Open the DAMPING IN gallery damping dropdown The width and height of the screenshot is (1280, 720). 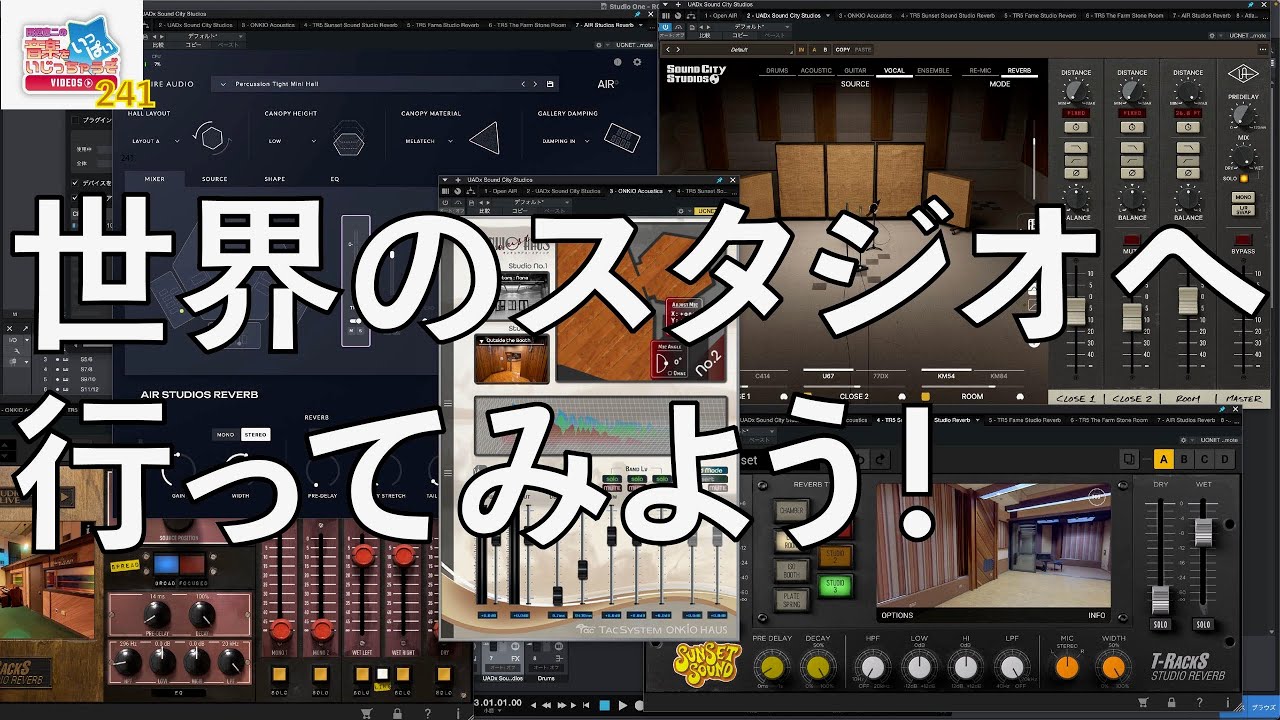pos(567,141)
